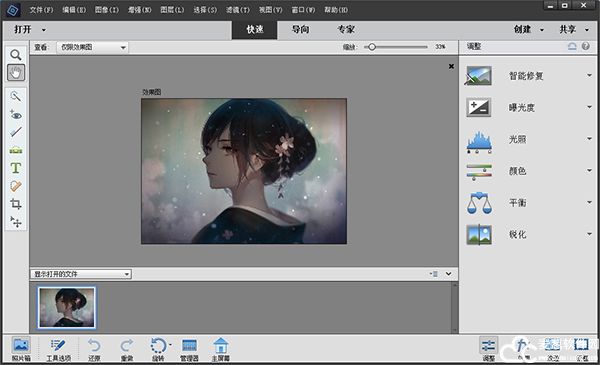This screenshot has width=600, height=365.
Task: Select the Straighten level tool
Action: (x=16, y=150)
